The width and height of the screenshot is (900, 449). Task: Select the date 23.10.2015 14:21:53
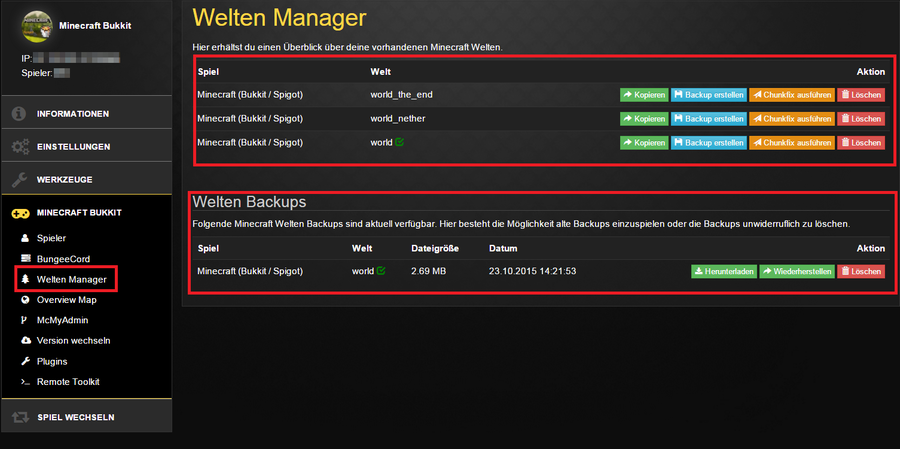coord(532,271)
